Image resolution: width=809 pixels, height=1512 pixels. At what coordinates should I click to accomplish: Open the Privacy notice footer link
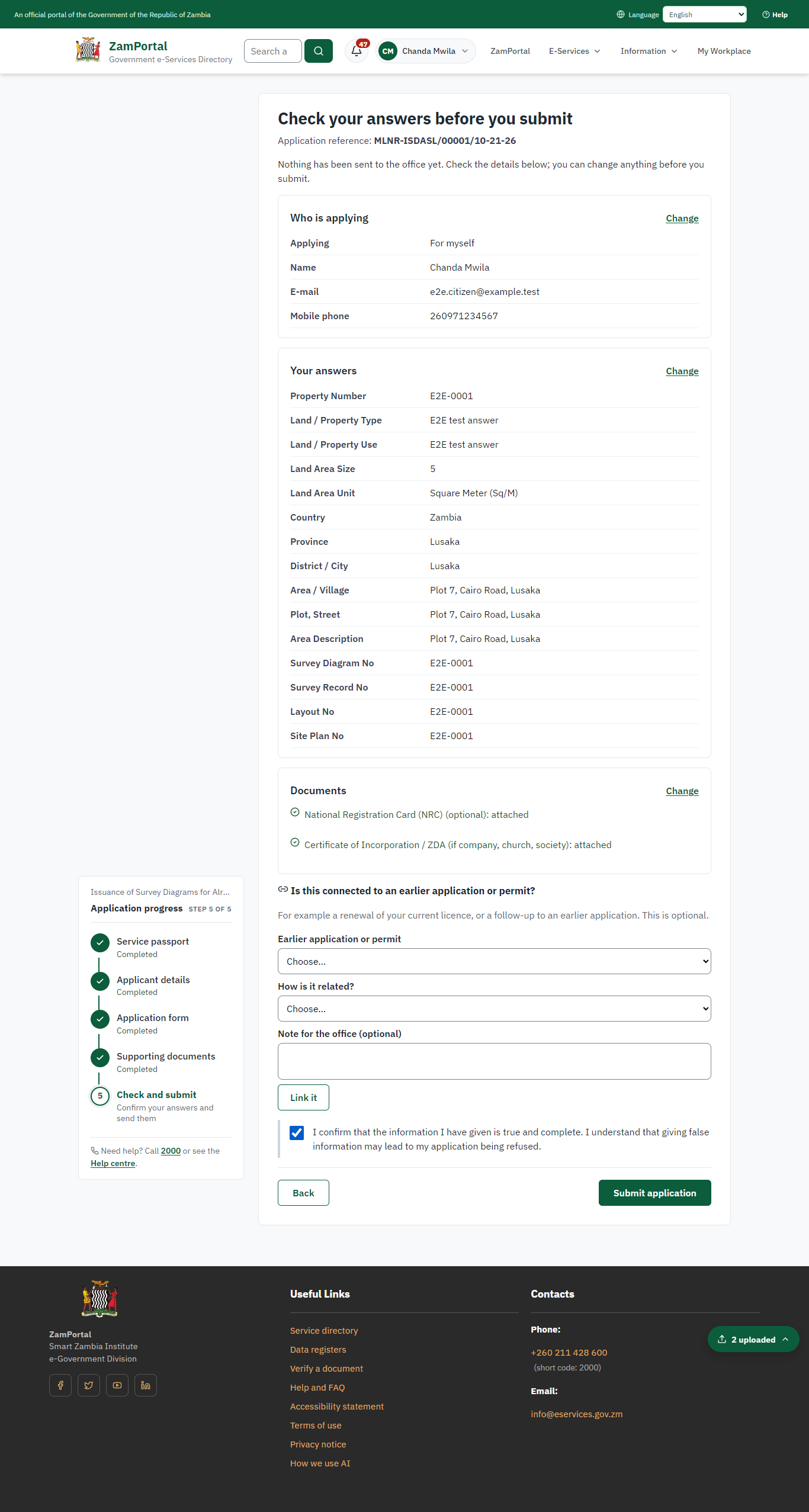coord(318,1444)
